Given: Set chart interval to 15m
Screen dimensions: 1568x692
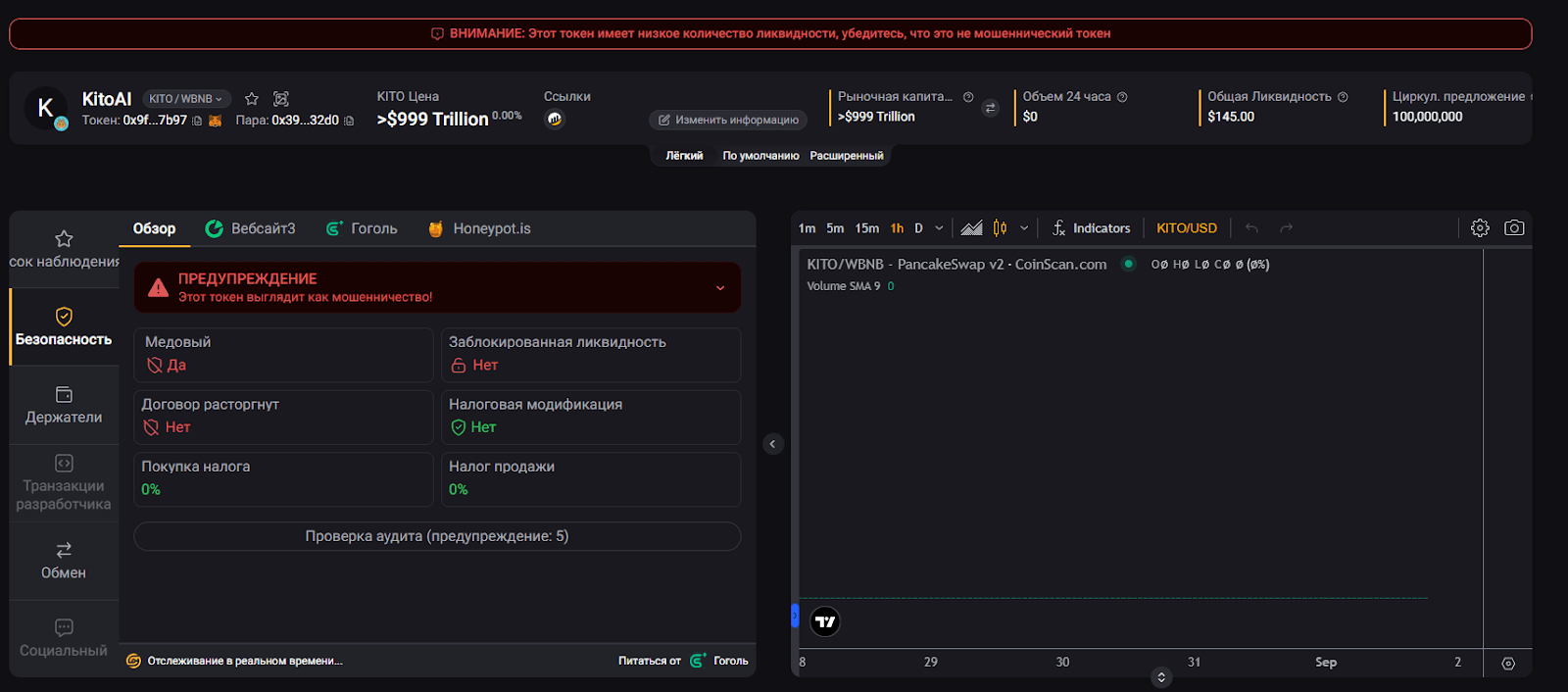Looking at the screenshot, I should 867,228.
